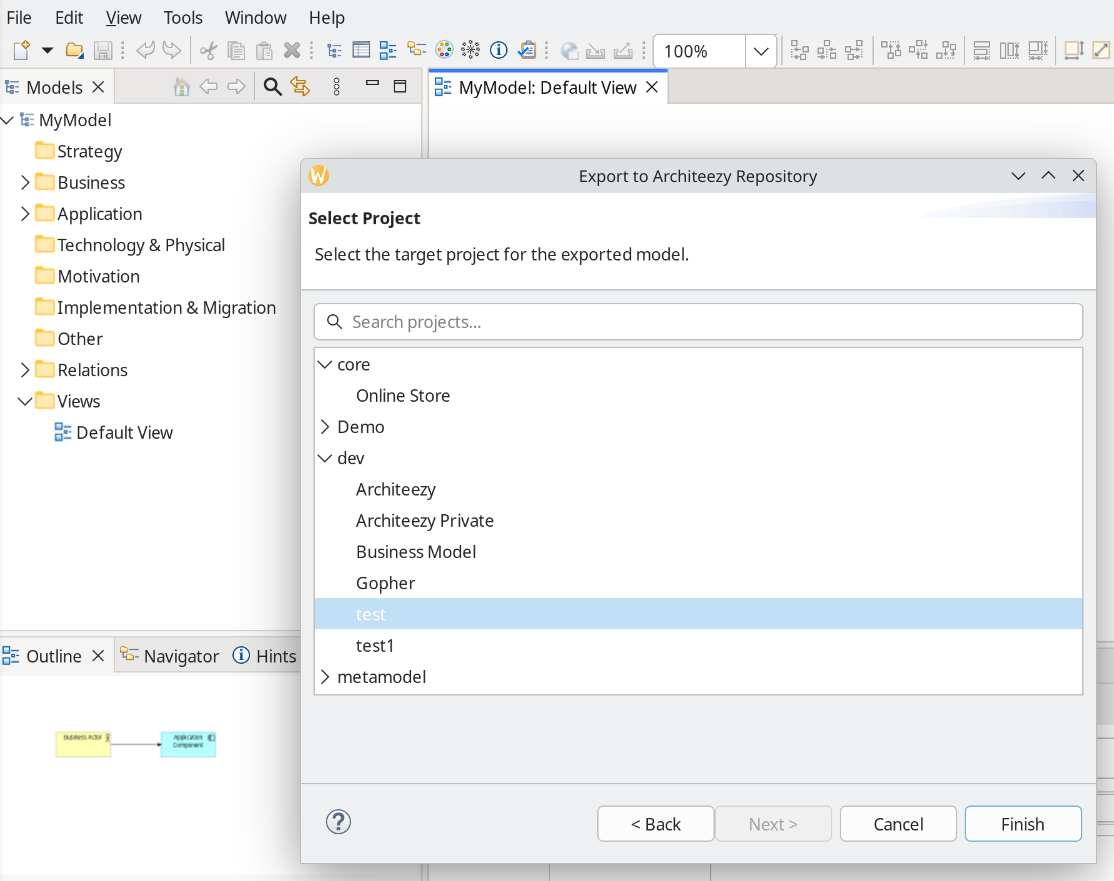
Task: Click the globe collaboration icon in the toolbar
Action: [x=569, y=50]
